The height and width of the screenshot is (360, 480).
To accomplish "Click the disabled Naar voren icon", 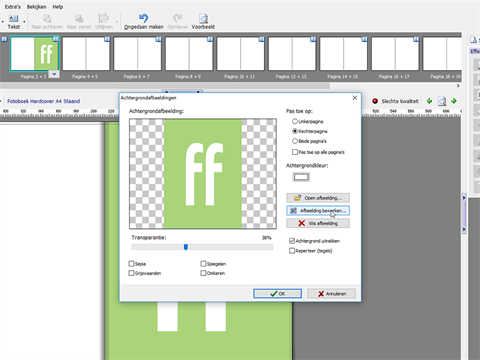I will coord(79,18).
